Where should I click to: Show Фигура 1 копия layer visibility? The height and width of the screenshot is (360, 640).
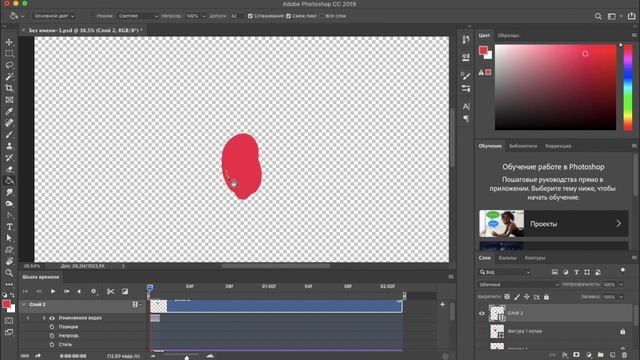482,331
